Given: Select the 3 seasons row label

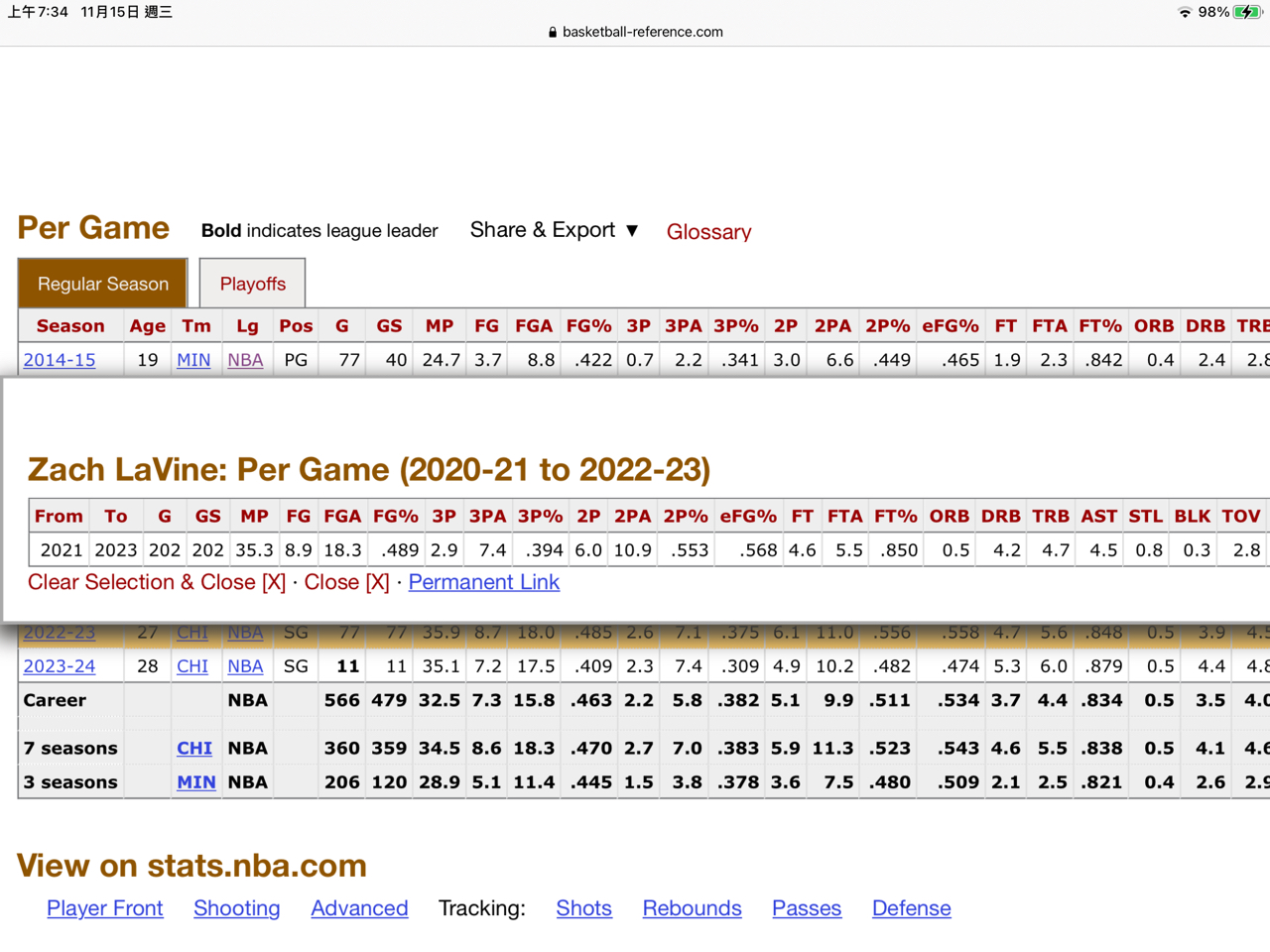Looking at the screenshot, I should coord(70,782).
